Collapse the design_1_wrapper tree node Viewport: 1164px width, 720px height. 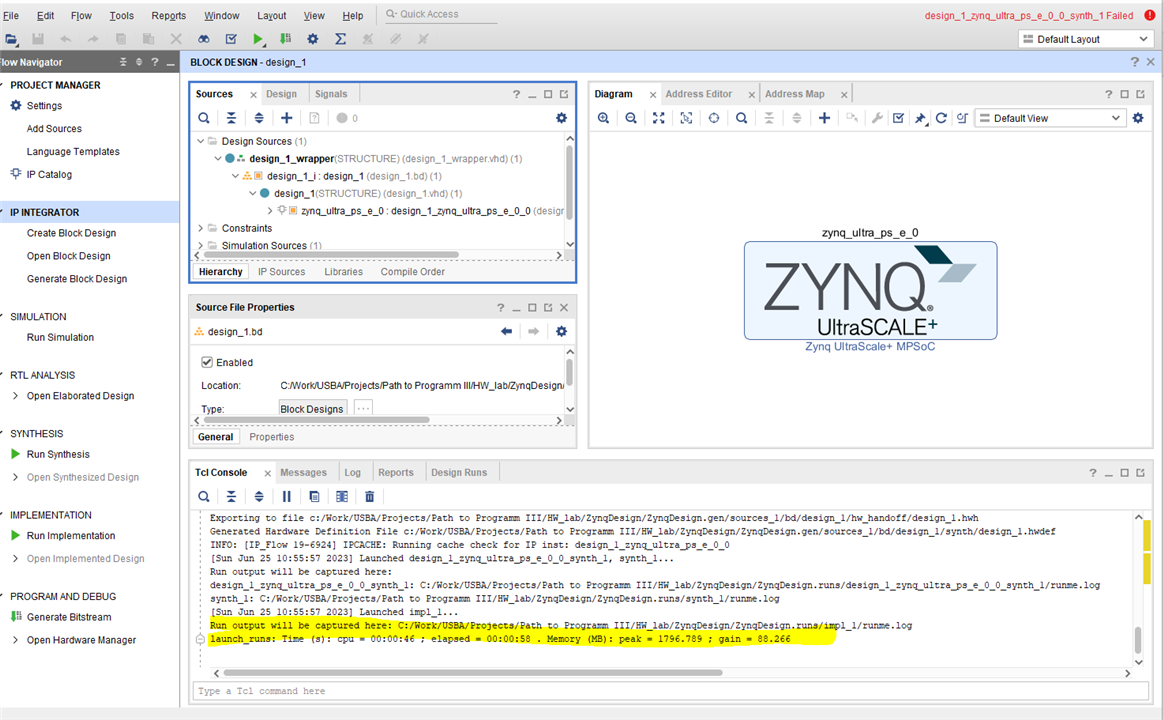click(218, 159)
